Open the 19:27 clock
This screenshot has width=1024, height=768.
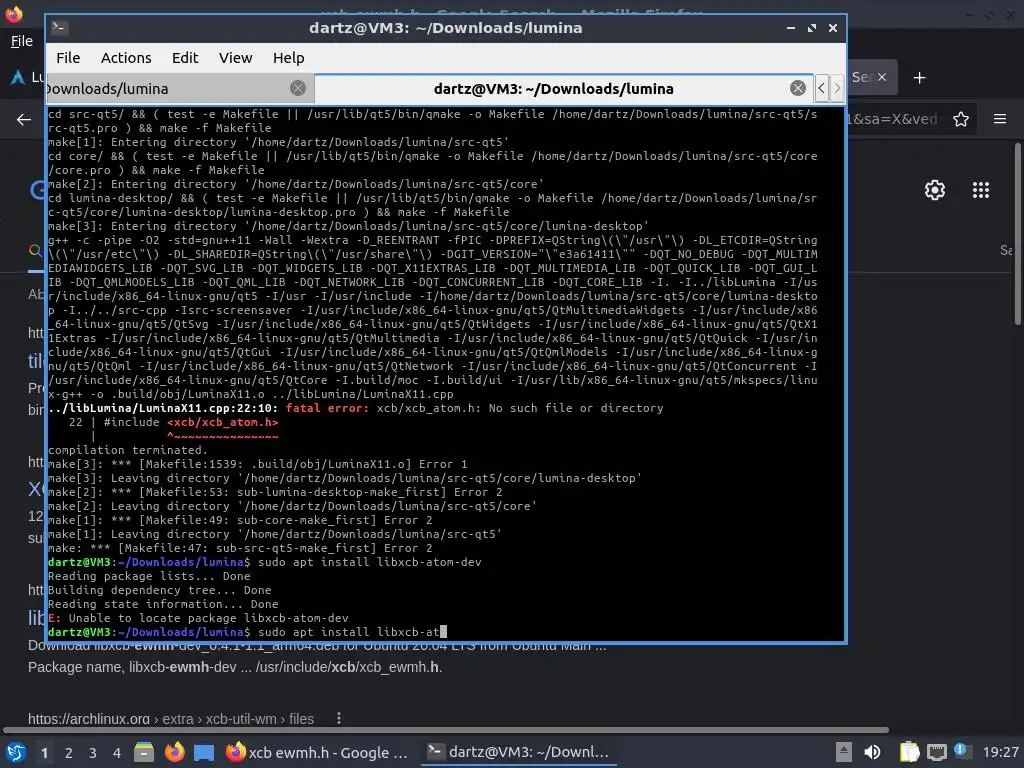pos(1000,752)
